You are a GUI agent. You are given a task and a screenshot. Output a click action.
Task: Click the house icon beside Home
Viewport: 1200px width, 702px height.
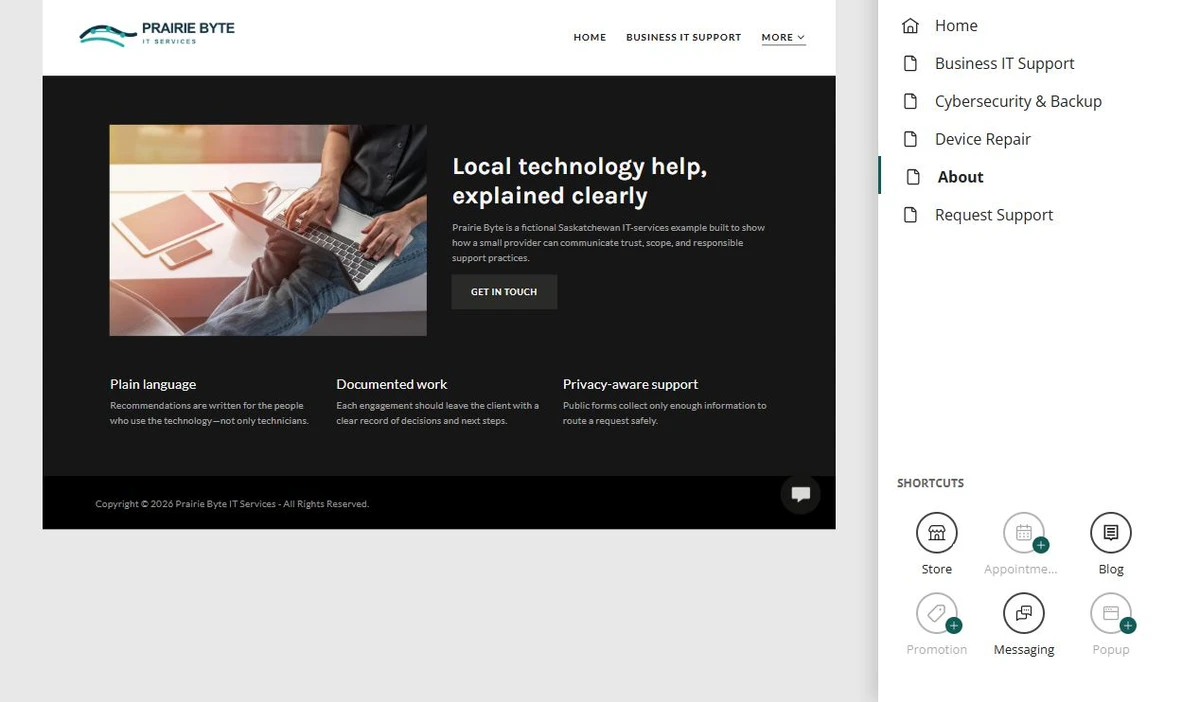[x=910, y=26]
